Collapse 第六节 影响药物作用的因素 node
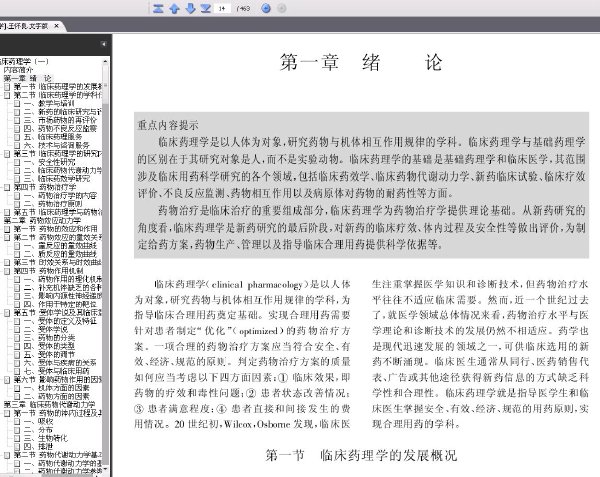600x477 pixels. coord(7,380)
